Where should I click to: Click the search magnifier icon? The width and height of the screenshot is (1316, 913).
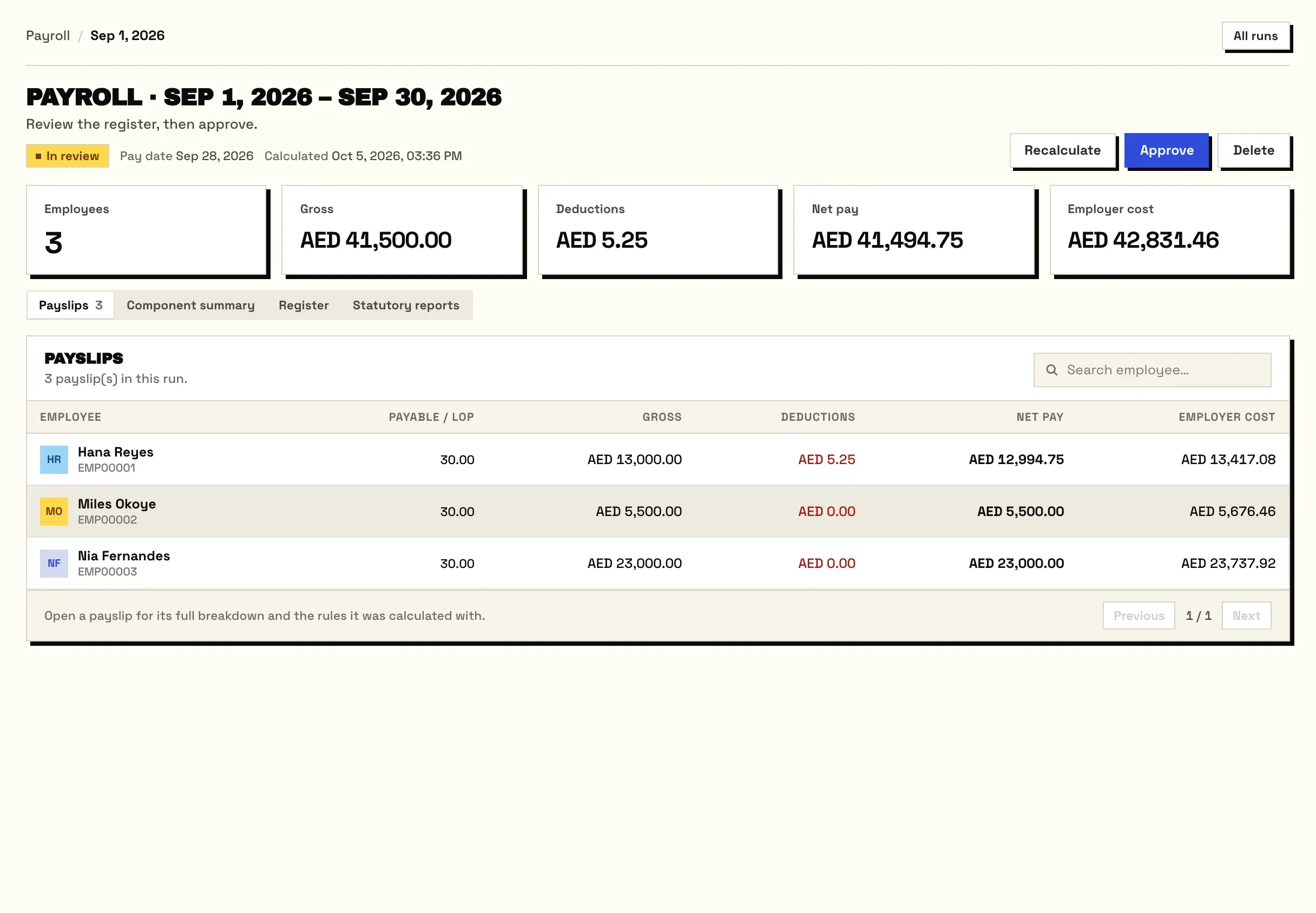[1051, 370]
